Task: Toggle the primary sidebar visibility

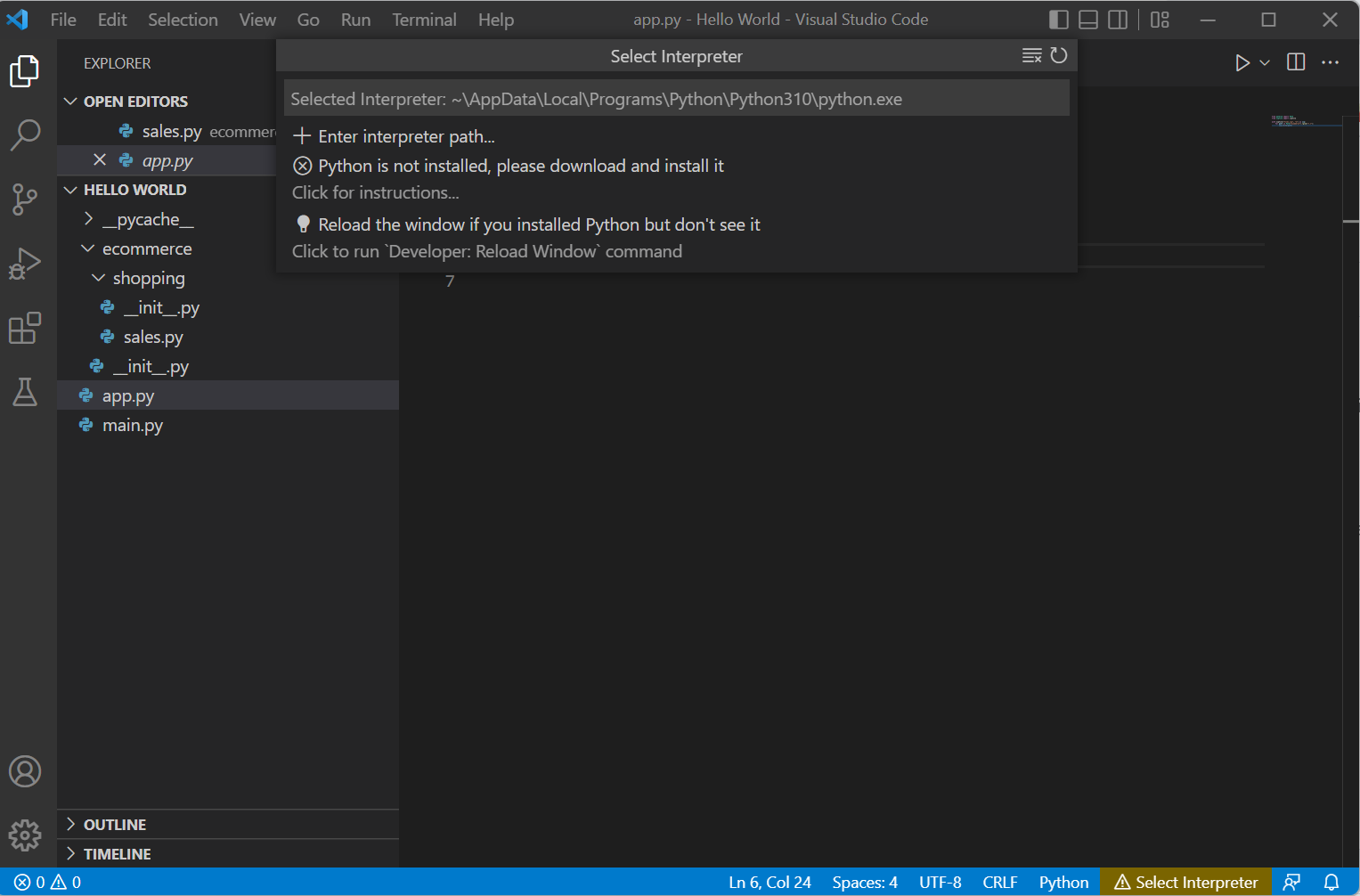Action: coord(1059,19)
